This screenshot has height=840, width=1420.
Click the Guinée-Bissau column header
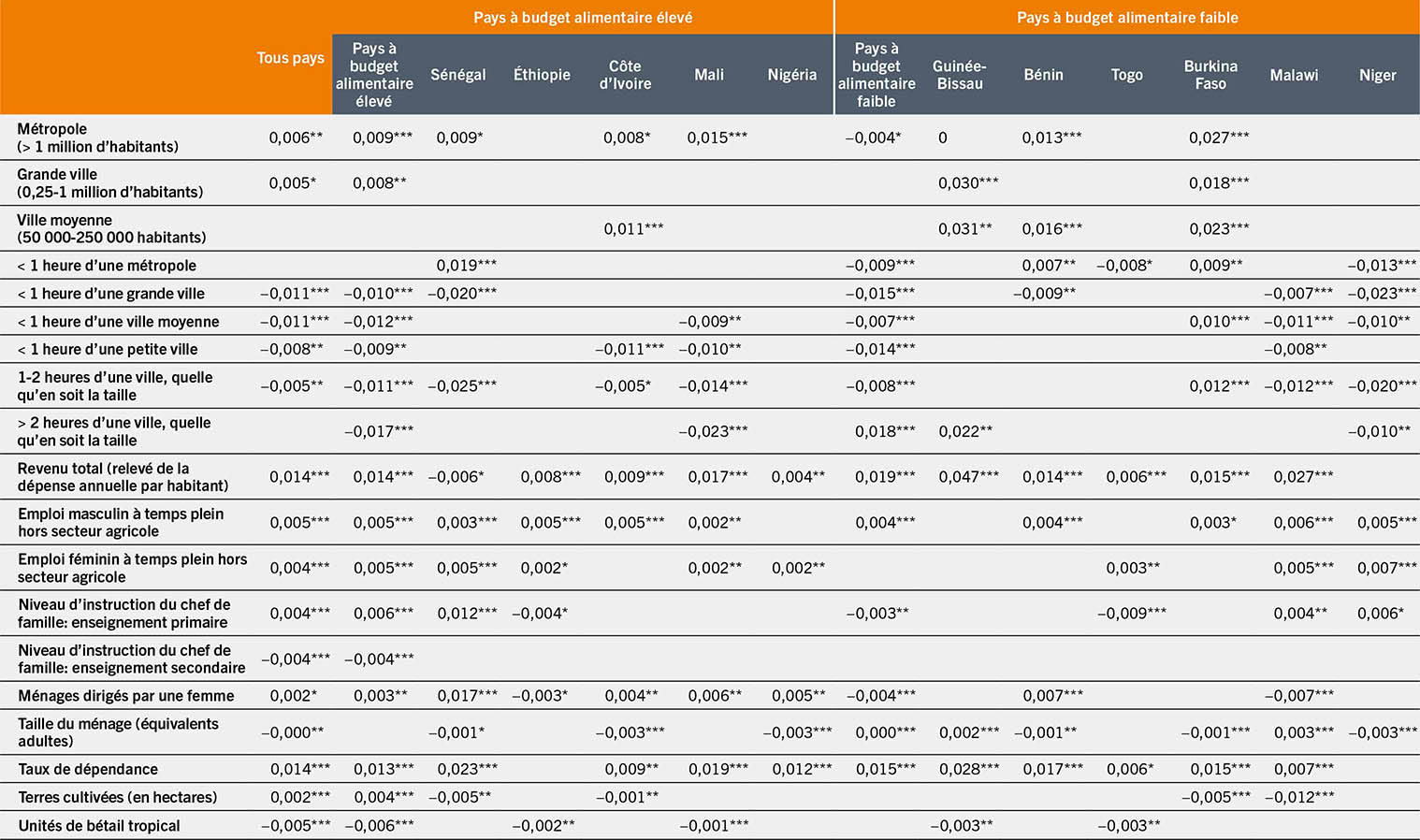[959, 75]
